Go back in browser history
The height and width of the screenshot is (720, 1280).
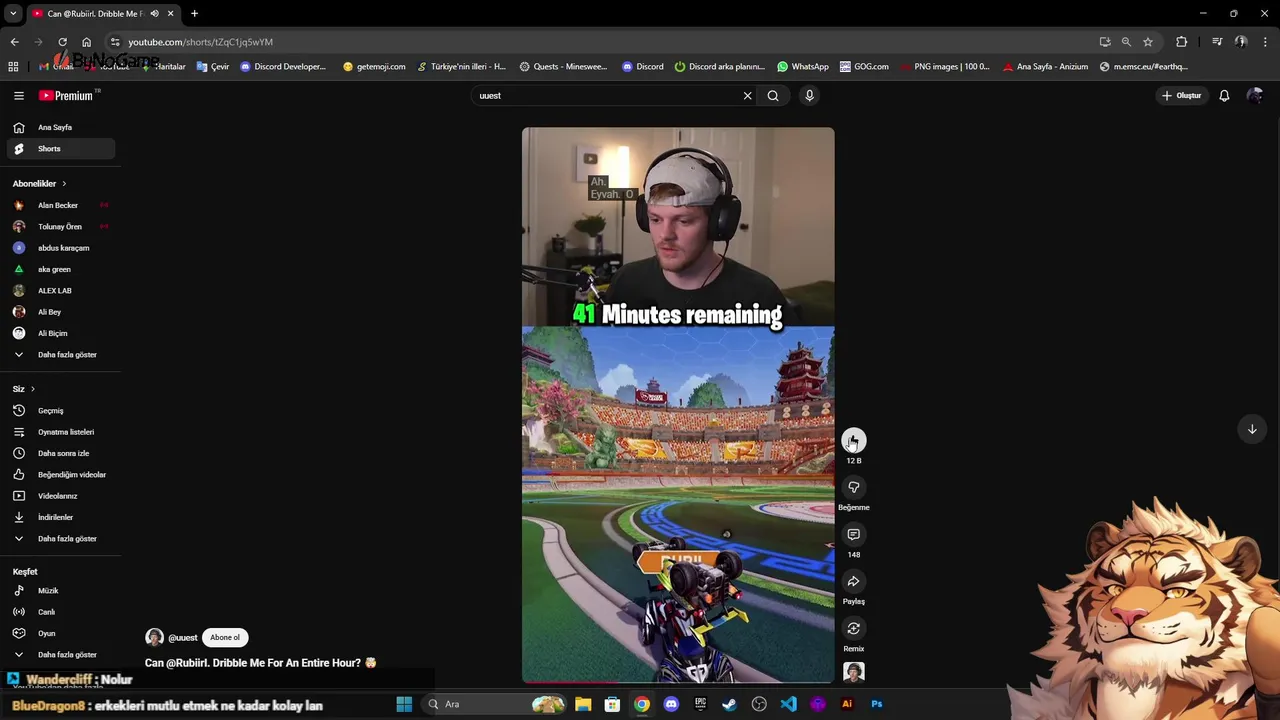pos(14,42)
